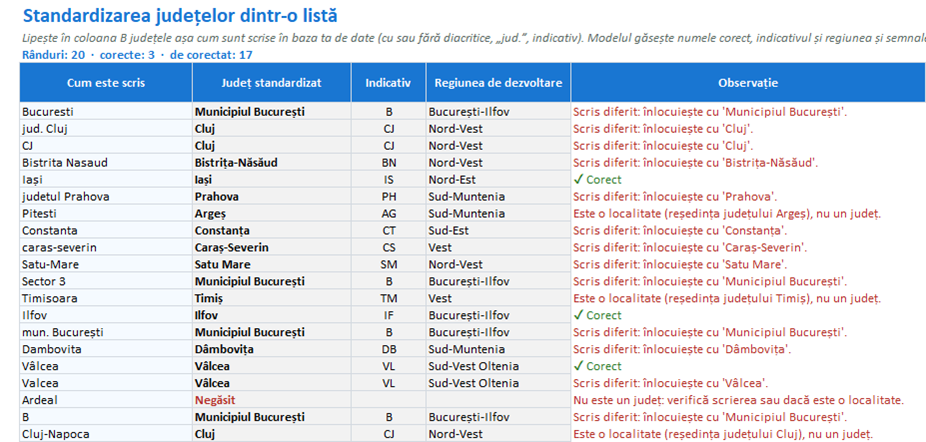Select input cell 'jud. Cluj'
This screenshot has height=442, width=926.
point(106,128)
